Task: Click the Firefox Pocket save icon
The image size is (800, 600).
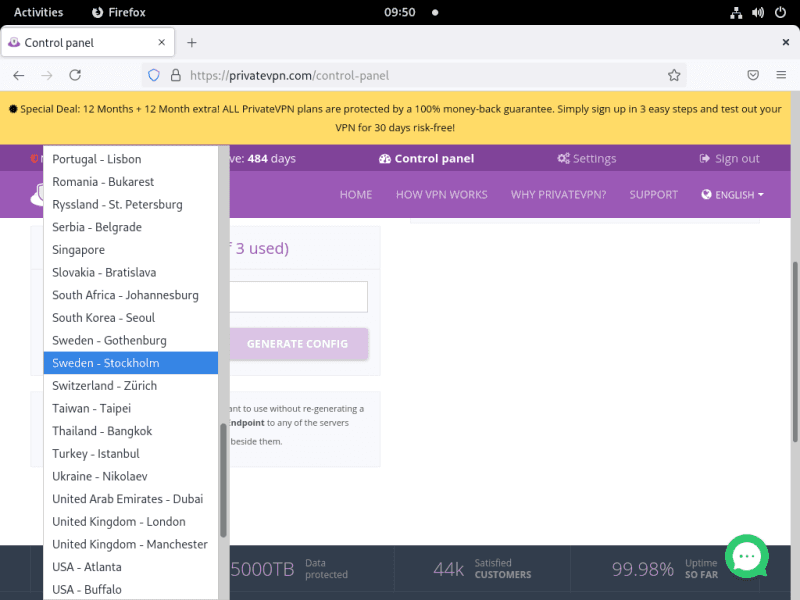Action: 753,75
